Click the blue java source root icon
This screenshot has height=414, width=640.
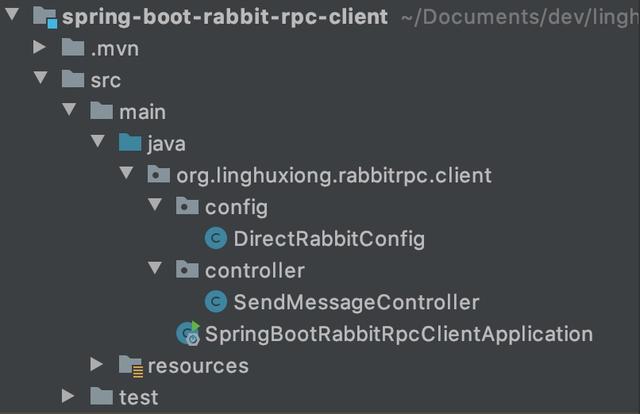click(130, 142)
